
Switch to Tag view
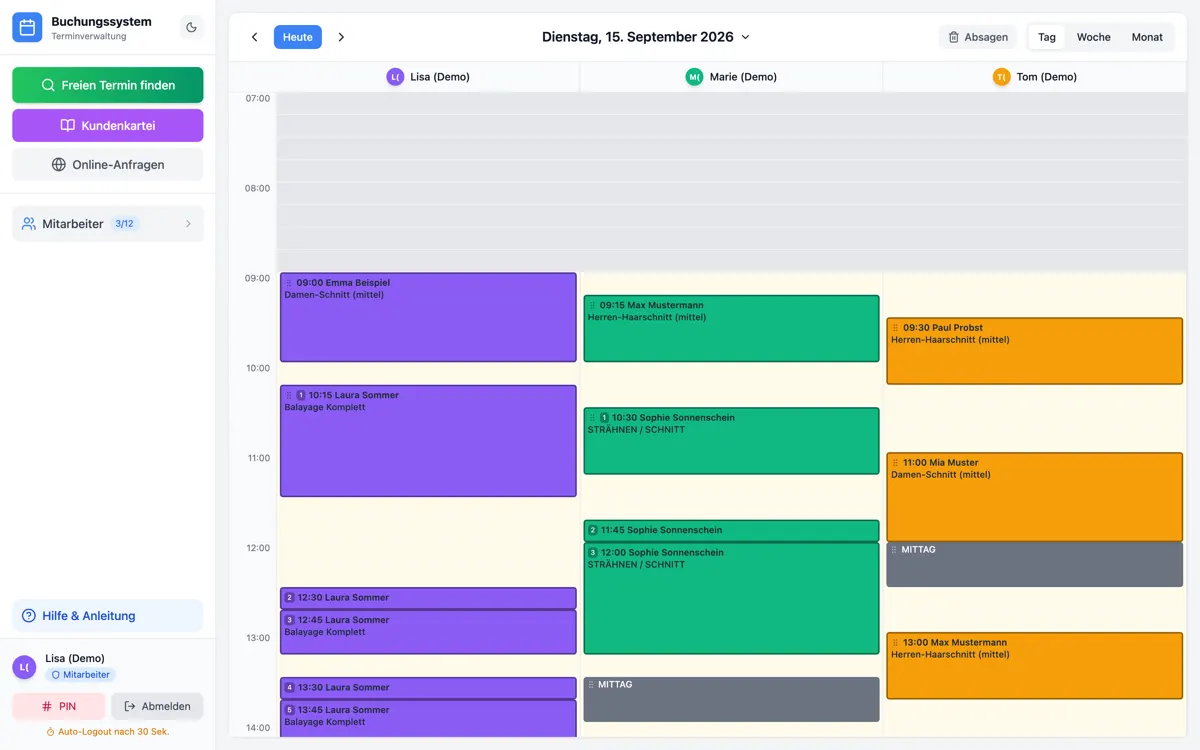point(1047,37)
